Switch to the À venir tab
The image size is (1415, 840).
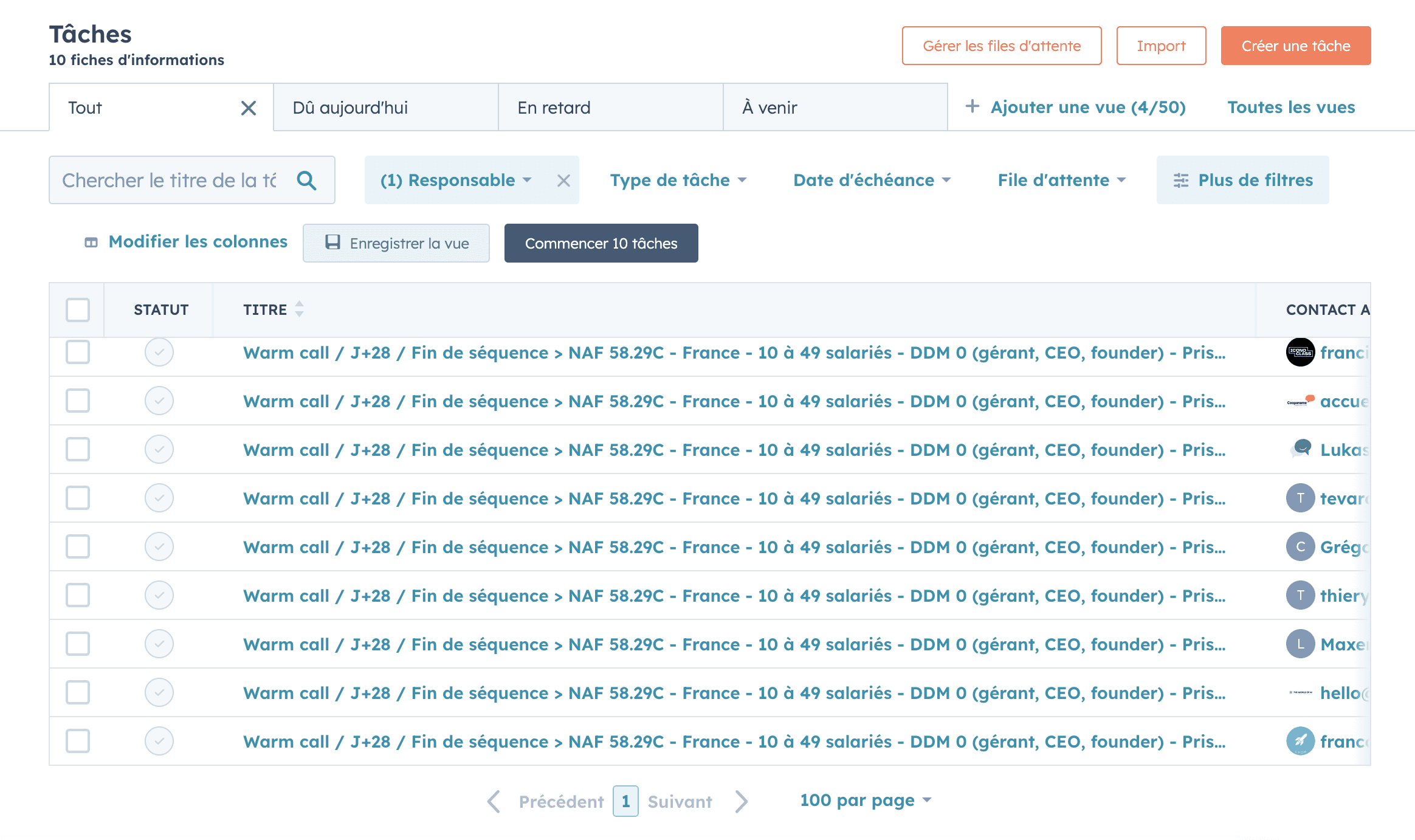pos(836,108)
